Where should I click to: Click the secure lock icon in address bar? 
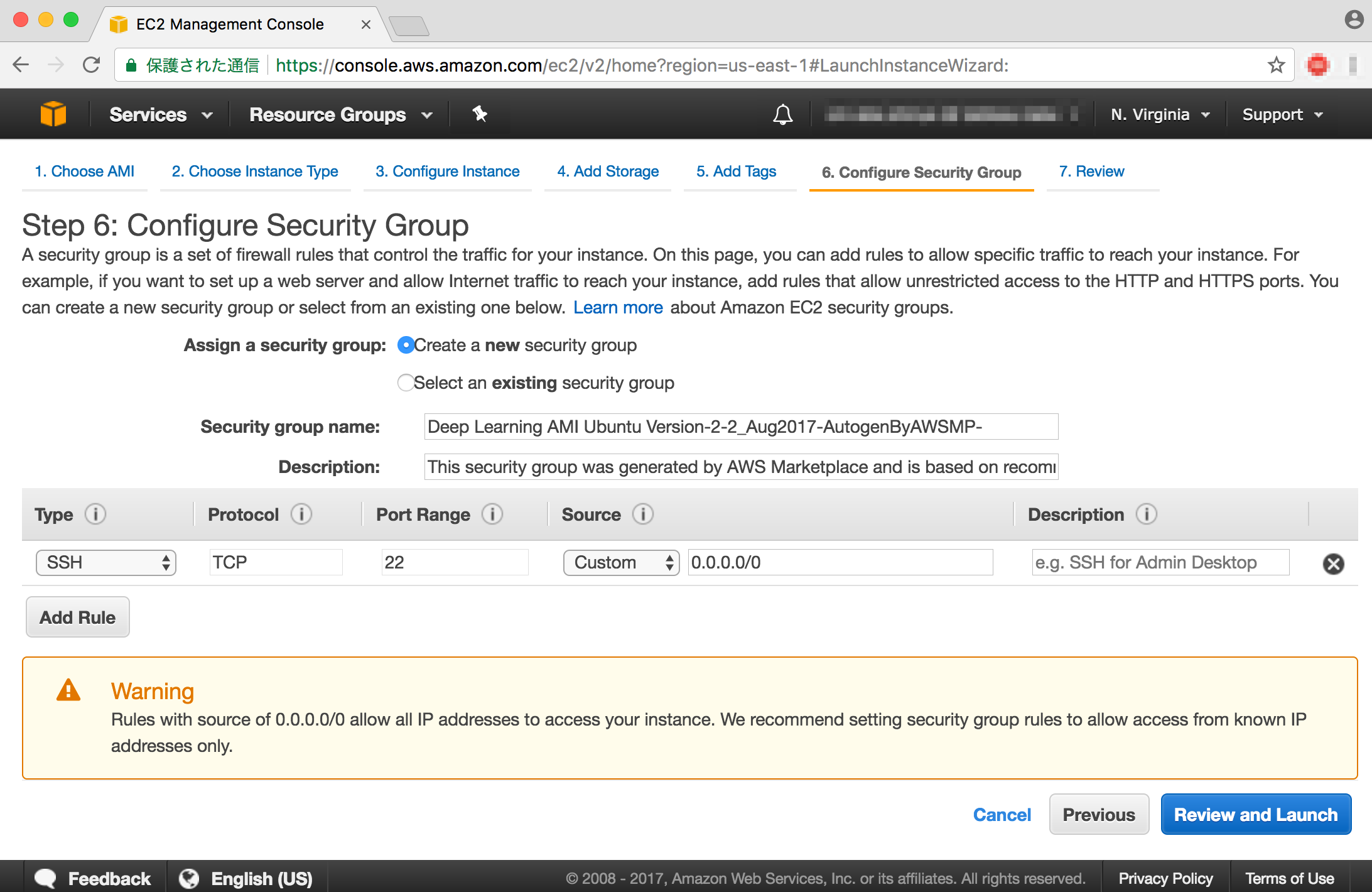131,65
